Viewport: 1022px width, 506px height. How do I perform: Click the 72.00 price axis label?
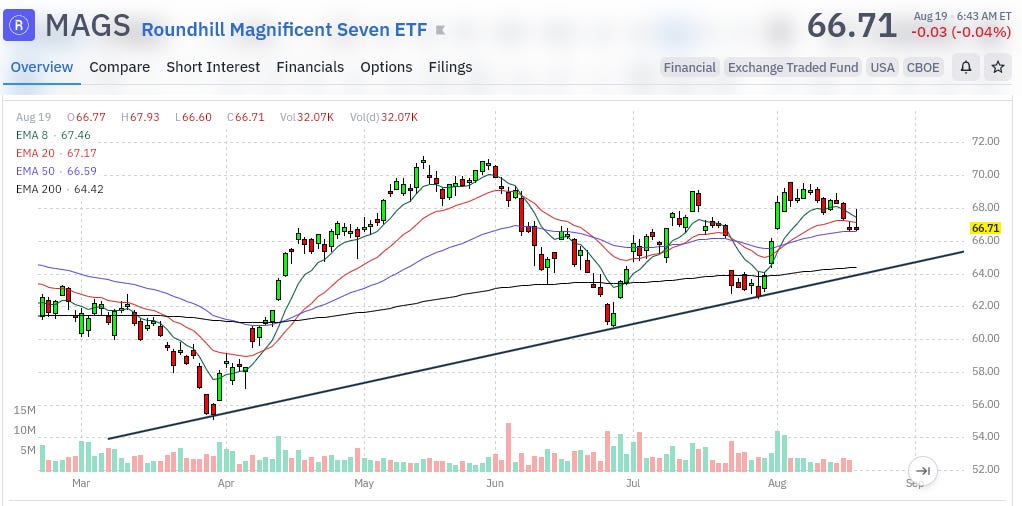pyautogui.click(x=985, y=141)
